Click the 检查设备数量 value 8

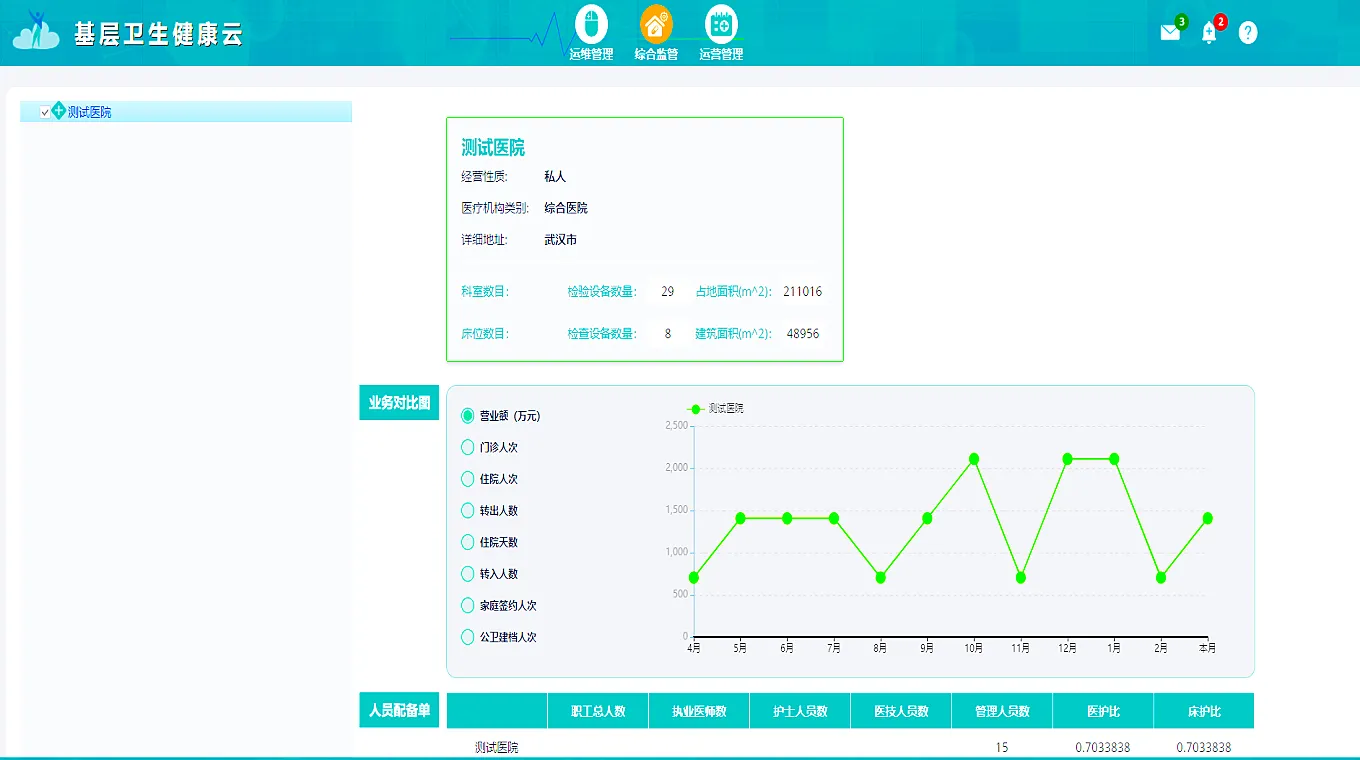click(x=668, y=334)
